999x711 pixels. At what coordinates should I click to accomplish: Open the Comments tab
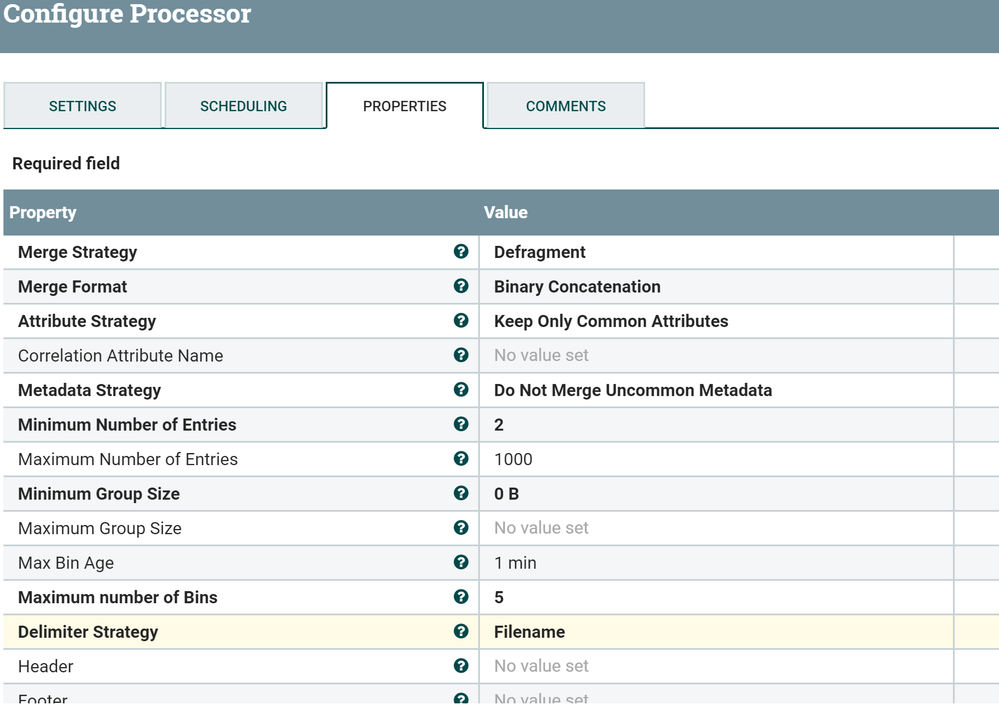tap(566, 106)
